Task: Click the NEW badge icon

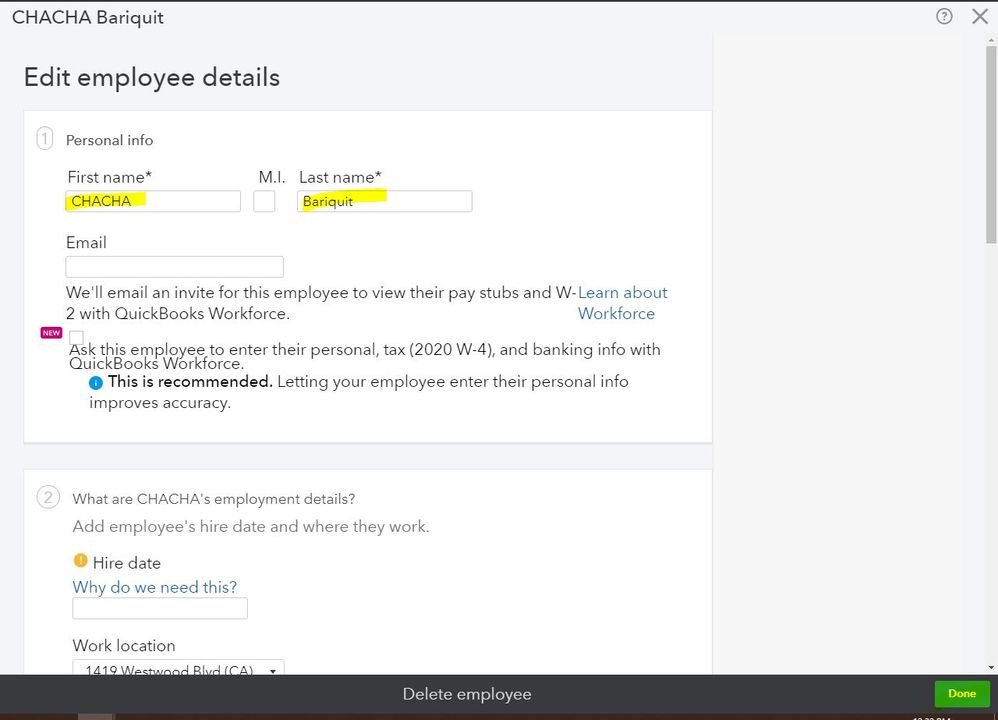Action: [51, 333]
